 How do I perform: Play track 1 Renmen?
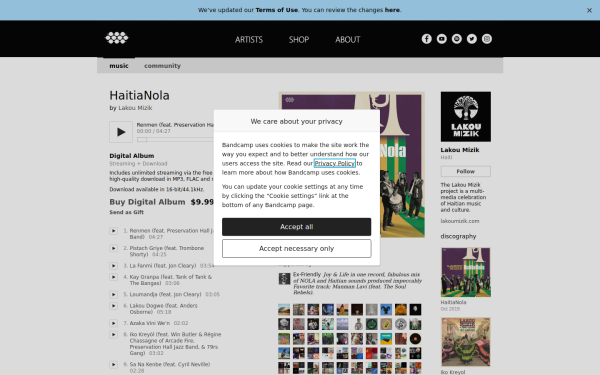[114, 231]
